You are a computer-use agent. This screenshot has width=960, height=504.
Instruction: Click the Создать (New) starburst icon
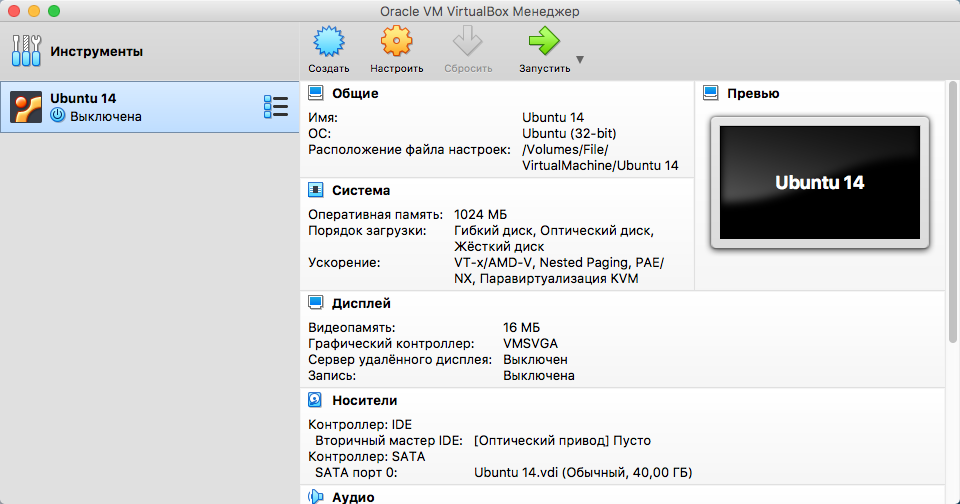329,42
